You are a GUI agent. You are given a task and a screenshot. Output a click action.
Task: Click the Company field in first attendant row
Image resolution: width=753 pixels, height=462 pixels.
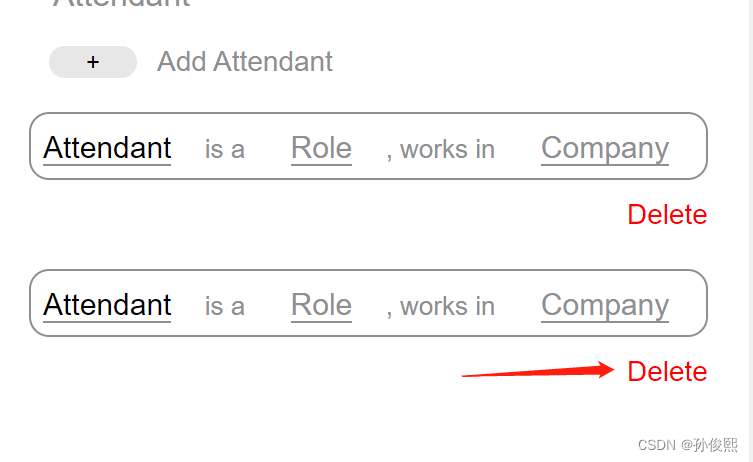[x=604, y=148]
